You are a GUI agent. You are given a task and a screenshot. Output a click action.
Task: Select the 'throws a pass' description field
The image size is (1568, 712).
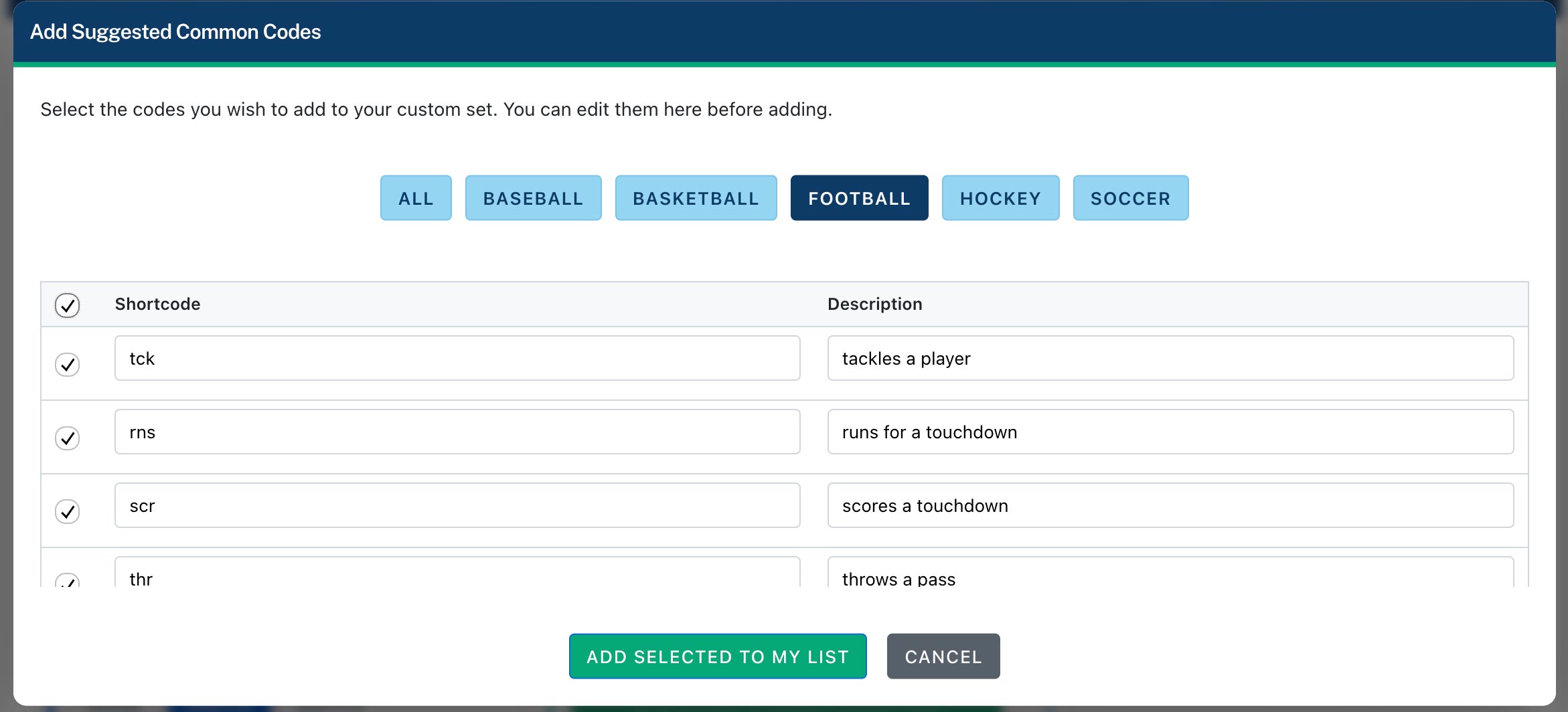point(1170,575)
